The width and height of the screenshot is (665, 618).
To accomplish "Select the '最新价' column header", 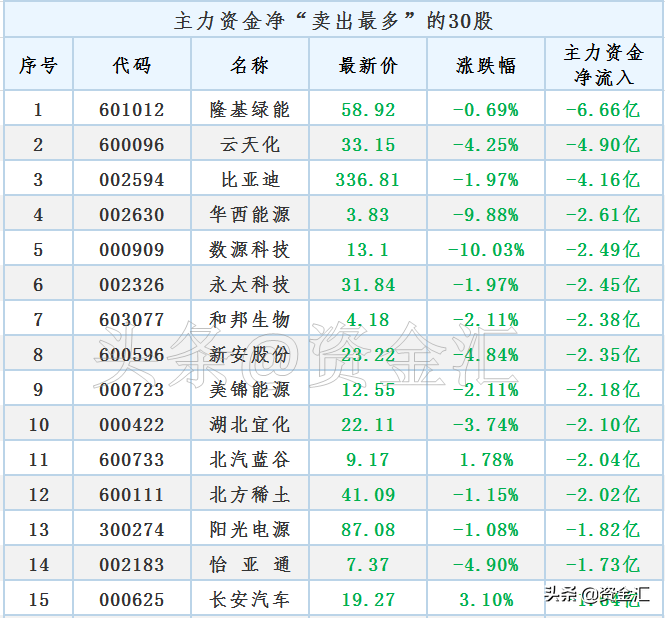I will 368,66.
